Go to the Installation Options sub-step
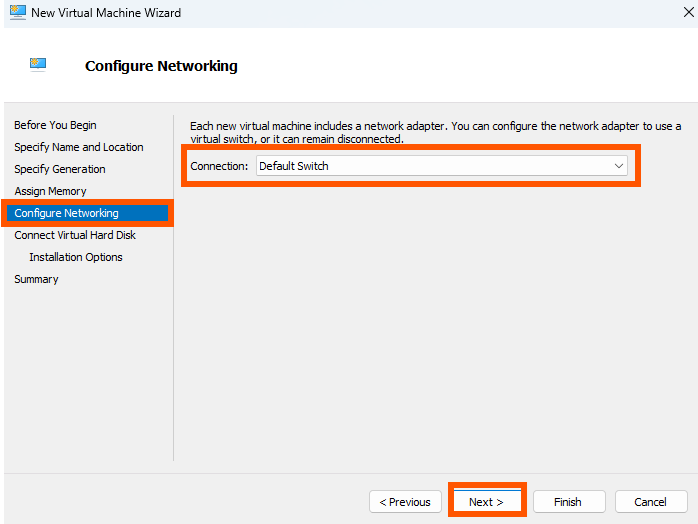The height and width of the screenshot is (524, 698). click(x=76, y=257)
